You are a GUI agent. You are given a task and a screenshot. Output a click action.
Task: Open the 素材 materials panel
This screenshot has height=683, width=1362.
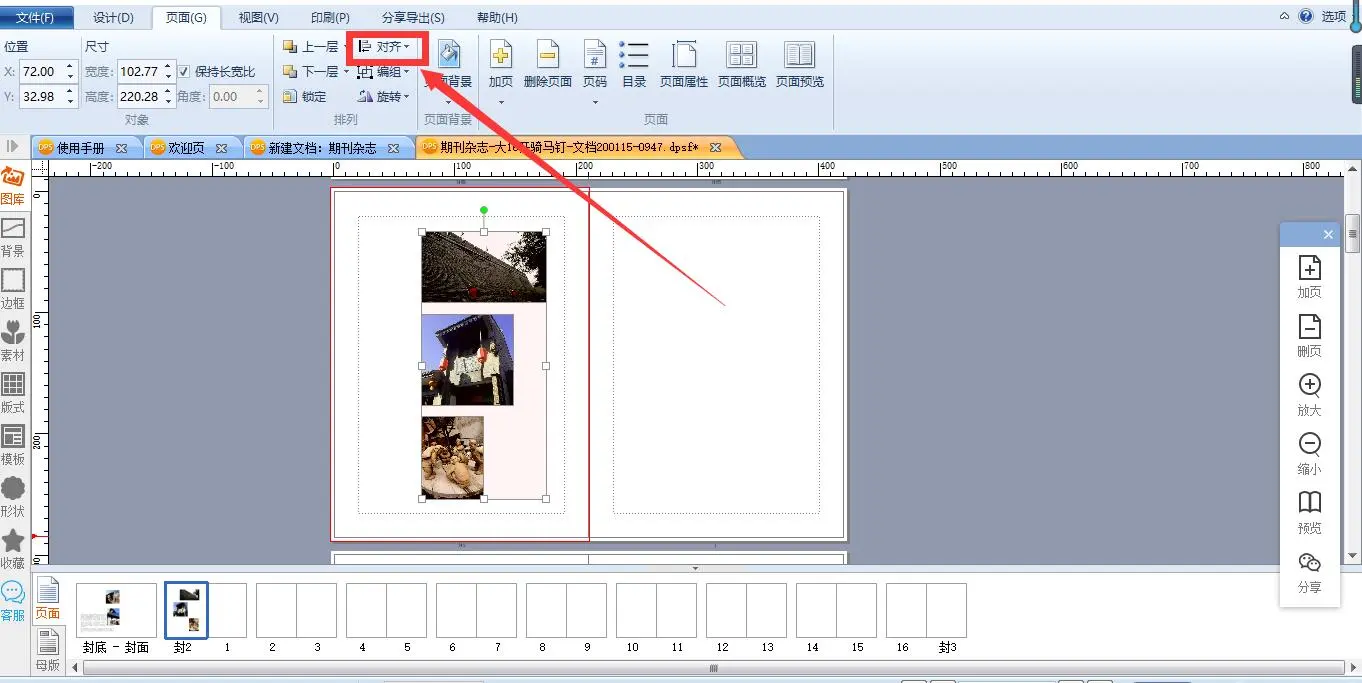point(13,343)
